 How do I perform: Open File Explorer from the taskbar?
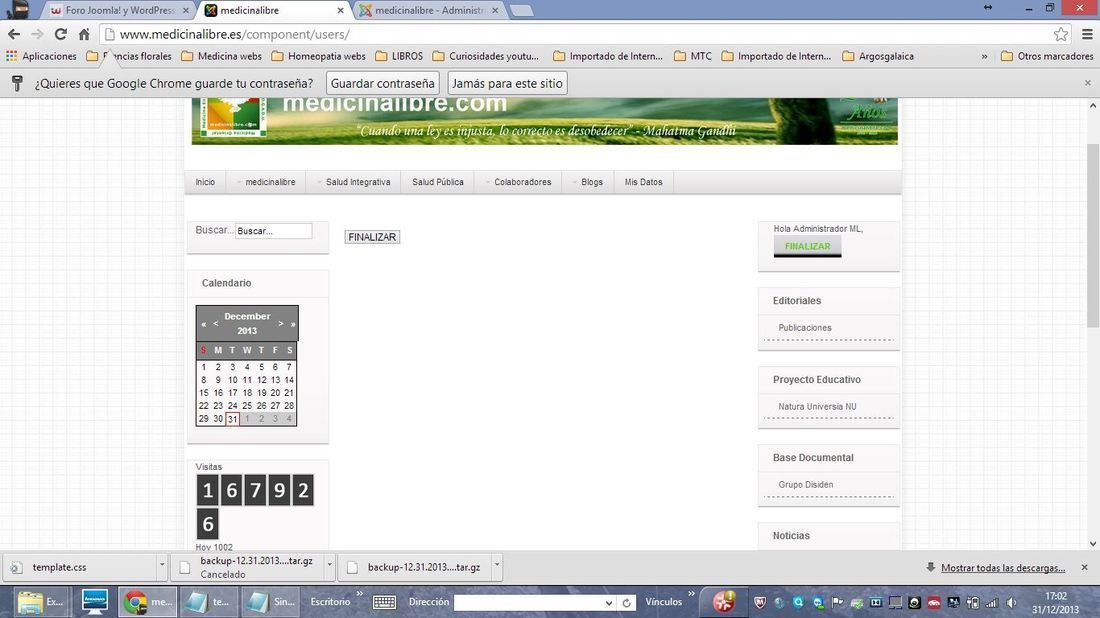pyautogui.click(x=40, y=602)
